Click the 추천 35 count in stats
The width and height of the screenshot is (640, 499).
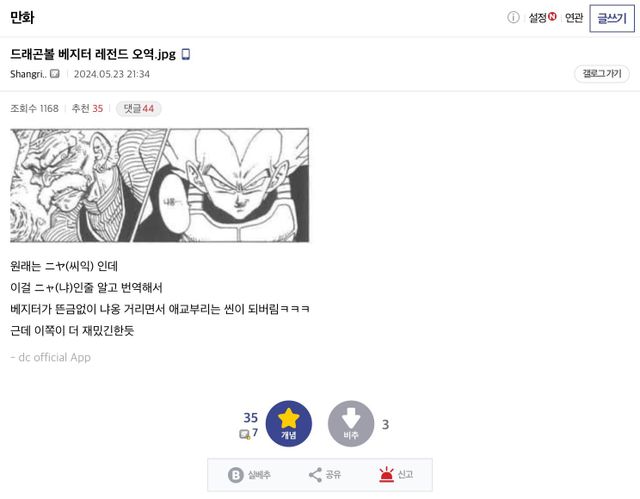pyautogui.click(x=87, y=109)
